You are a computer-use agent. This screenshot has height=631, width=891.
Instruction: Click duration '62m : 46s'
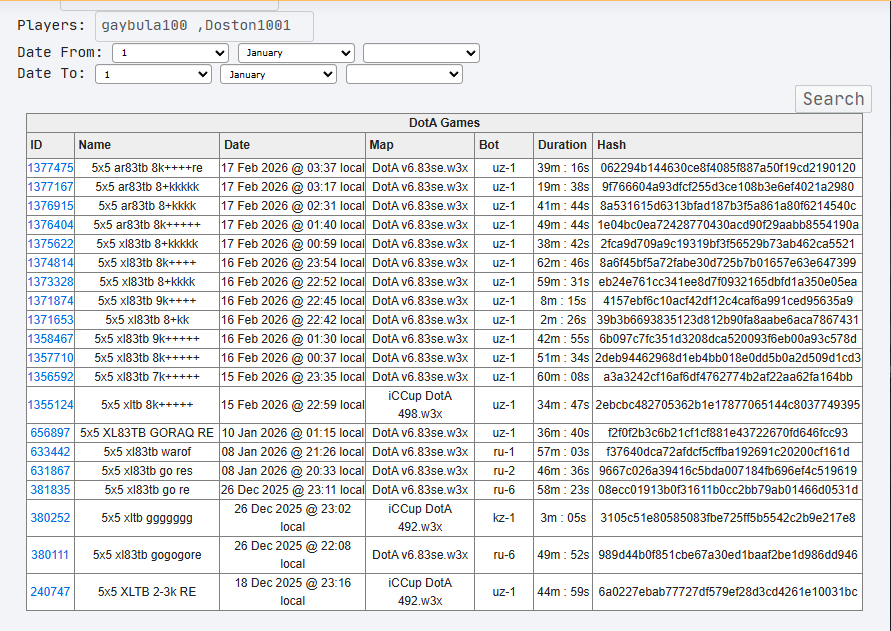[x=563, y=263]
